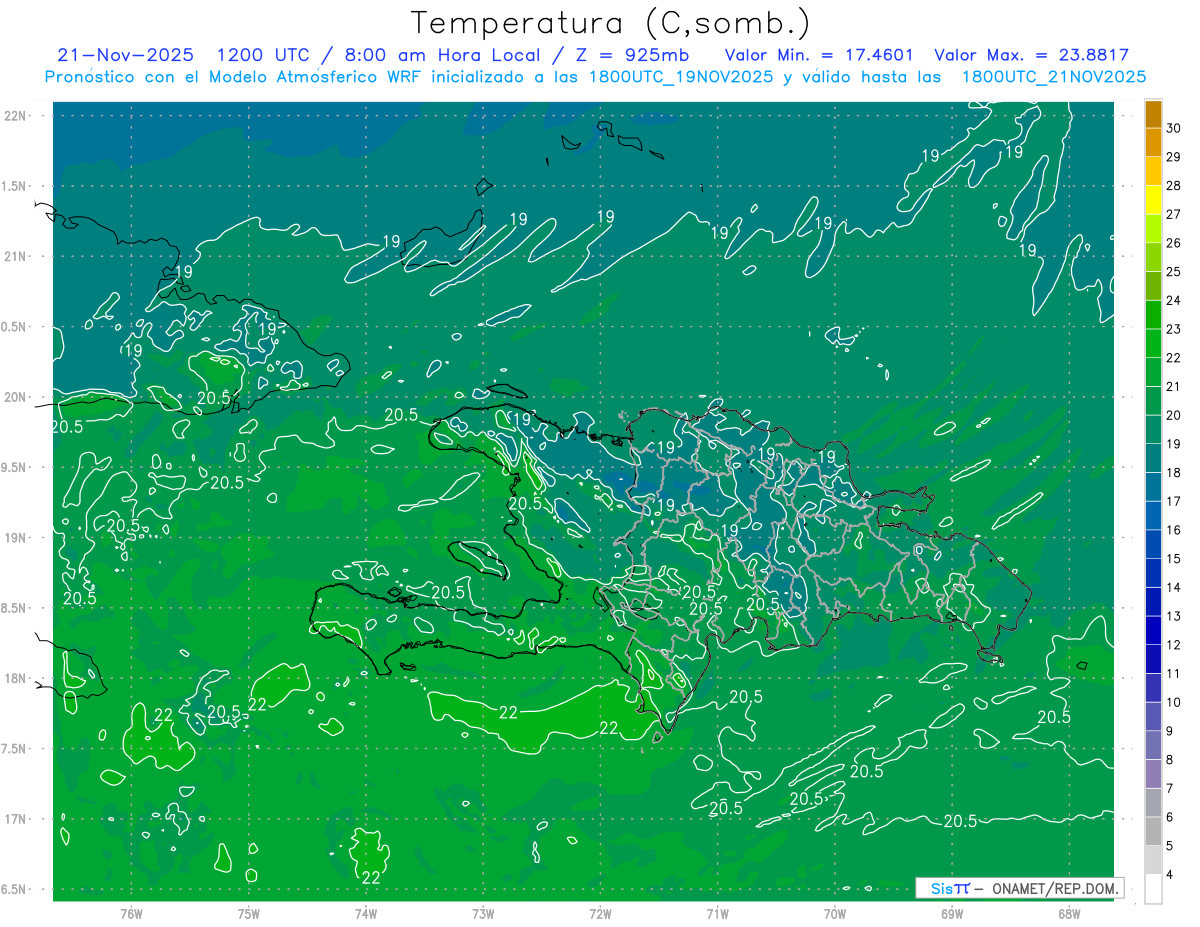Click the dark blue band between 12 and 13
The height and width of the screenshot is (927, 1200).
tap(1153, 630)
